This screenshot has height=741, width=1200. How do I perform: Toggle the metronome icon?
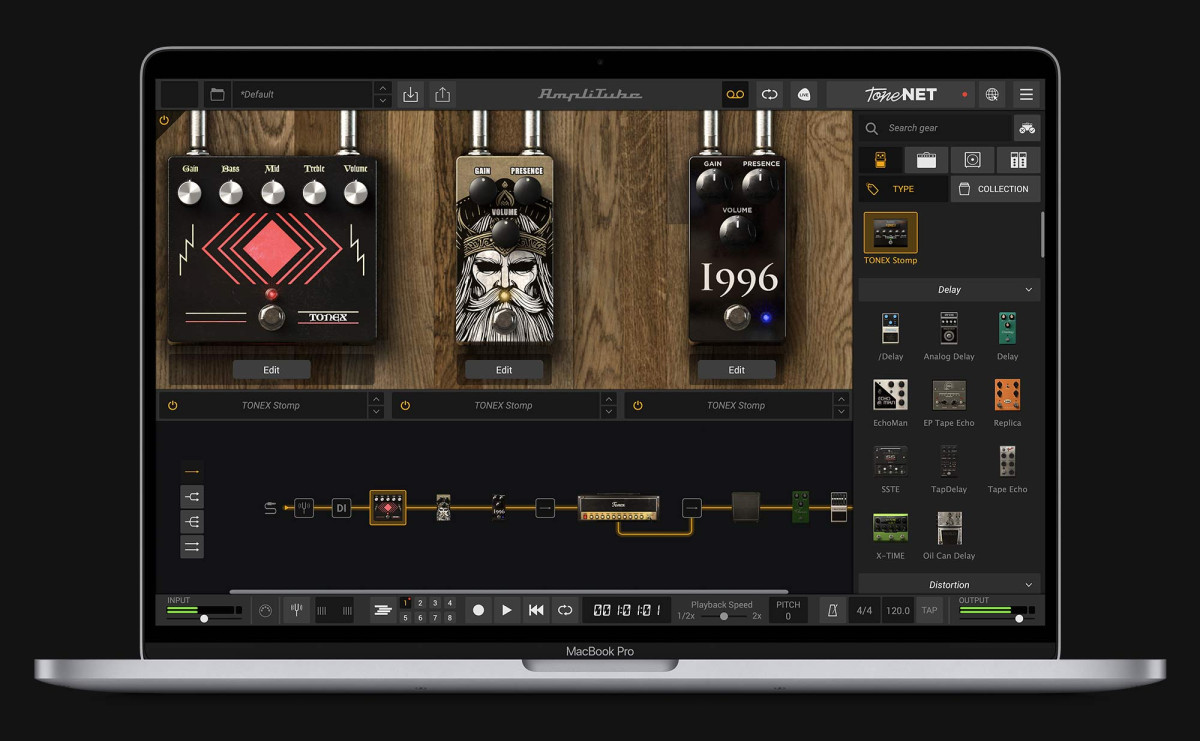pyautogui.click(x=832, y=610)
